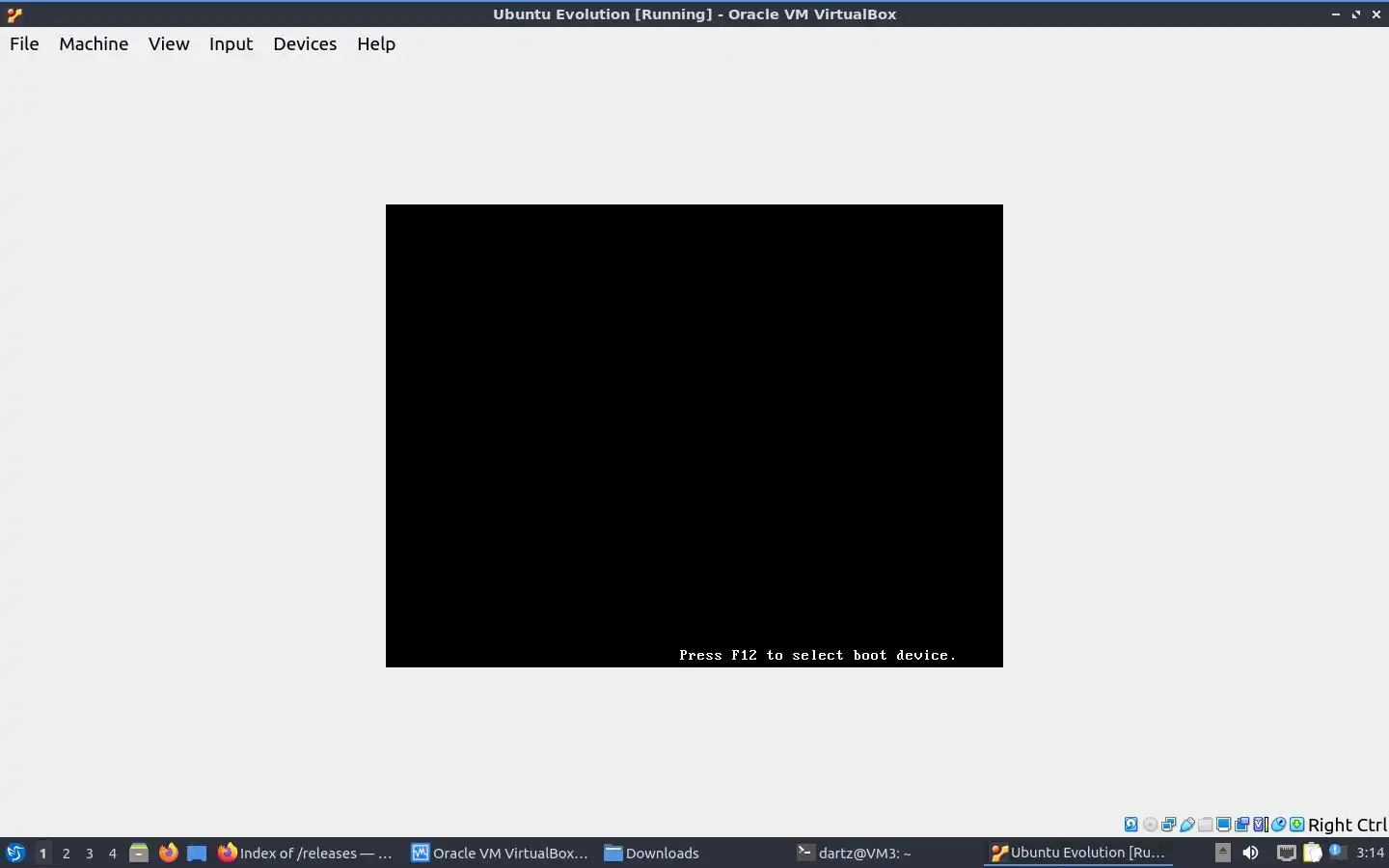The height and width of the screenshot is (868, 1389).
Task: Click the show desktop icon in panel
Action: point(197,853)
